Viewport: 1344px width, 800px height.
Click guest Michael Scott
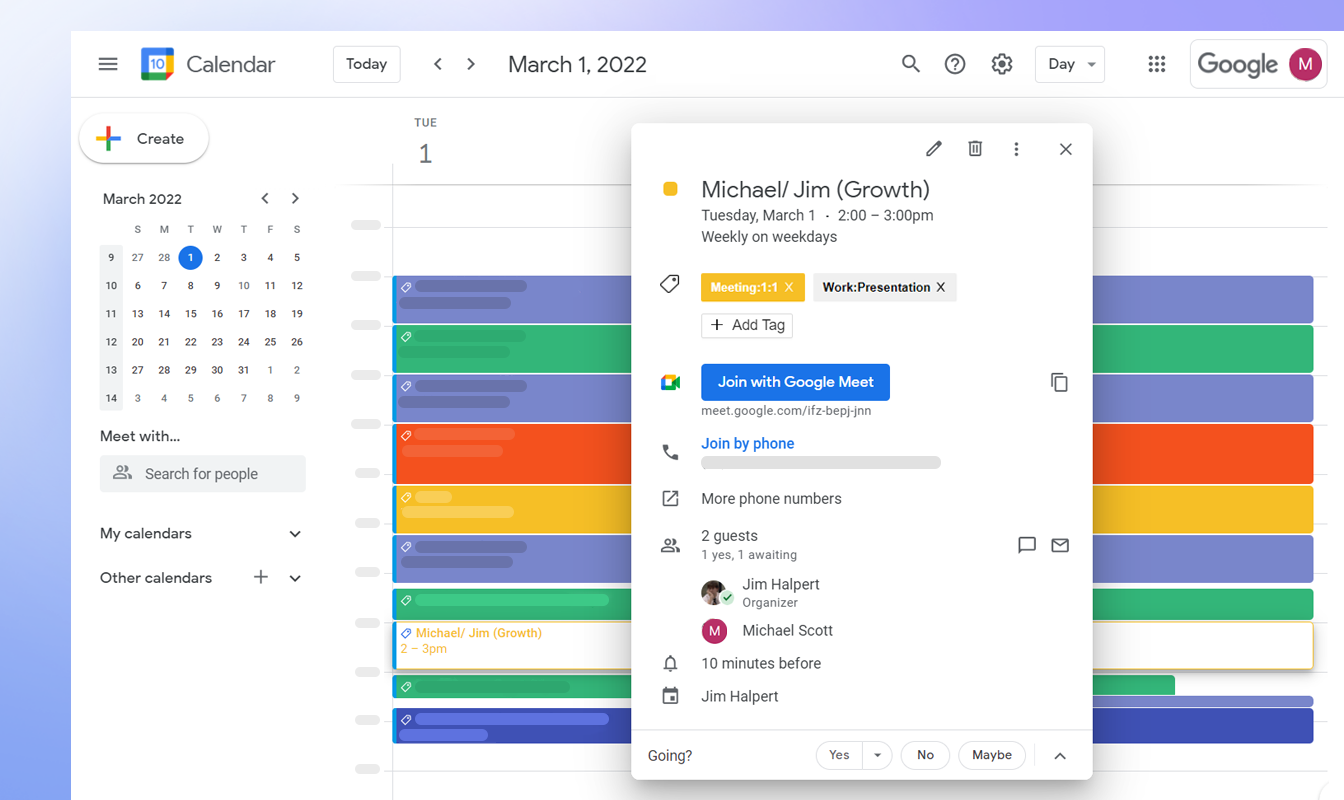click(787, 631)
